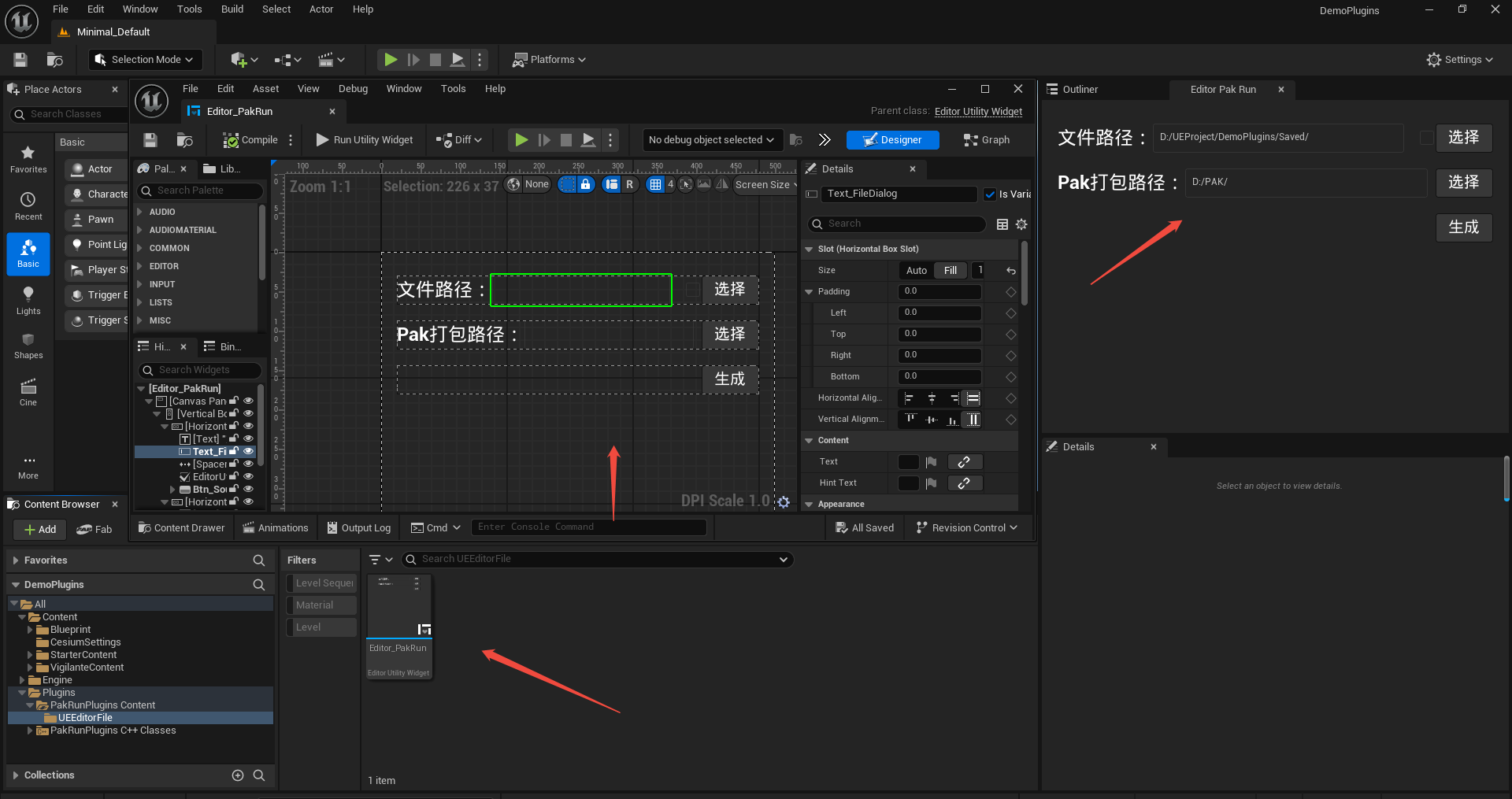Toggle visibility eye of Btn_Sou row

[x=248, y=490]
